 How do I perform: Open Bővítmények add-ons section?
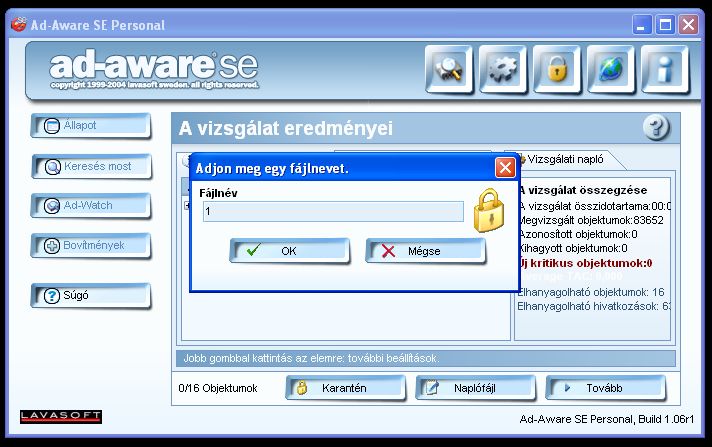click(x=91, y=245)
